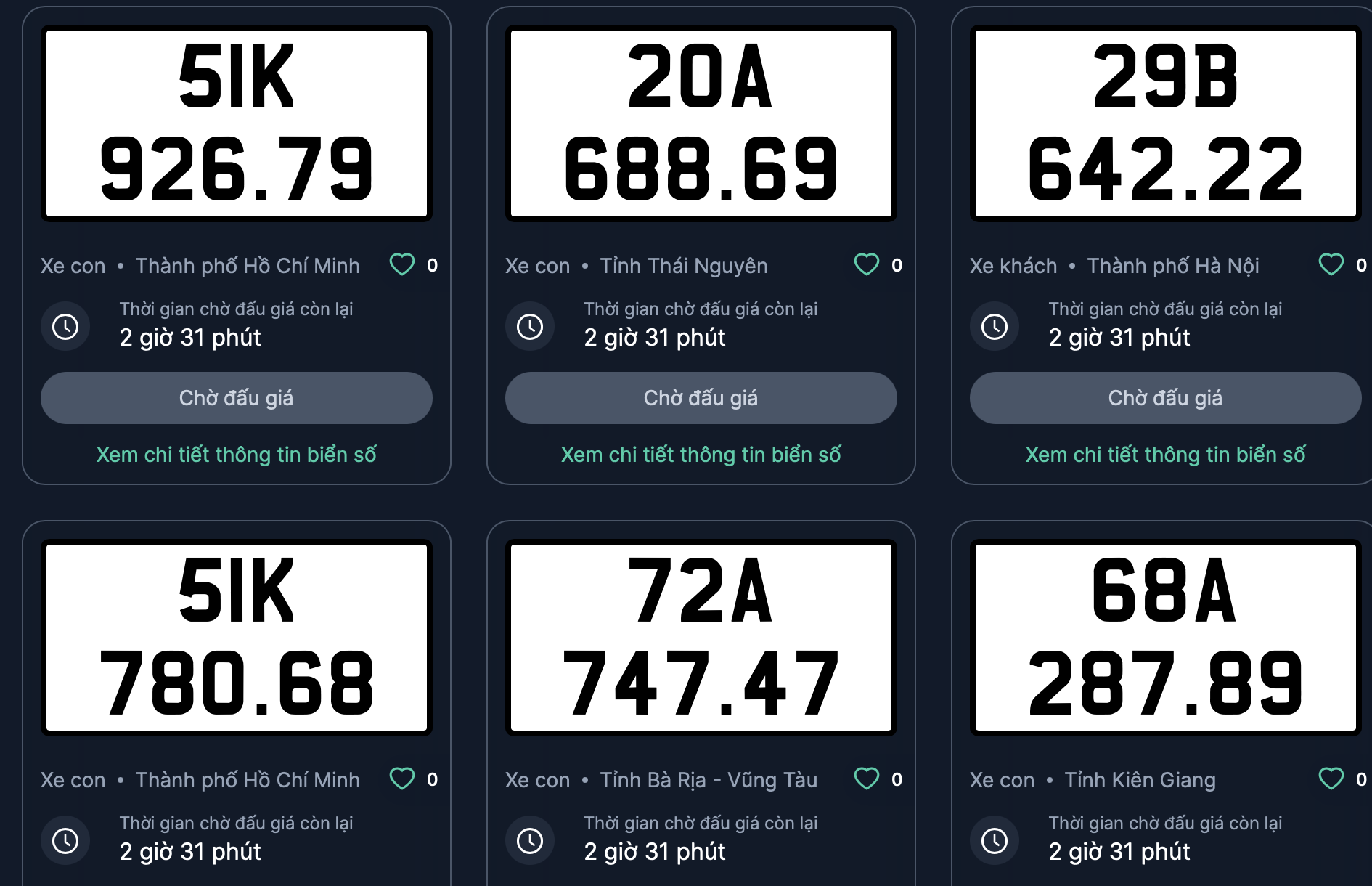The height and width of the screenshot is (886, 1372).
Task: Open 'Xem chi tiết' link for 29B 642.22
Action: 1166,455
